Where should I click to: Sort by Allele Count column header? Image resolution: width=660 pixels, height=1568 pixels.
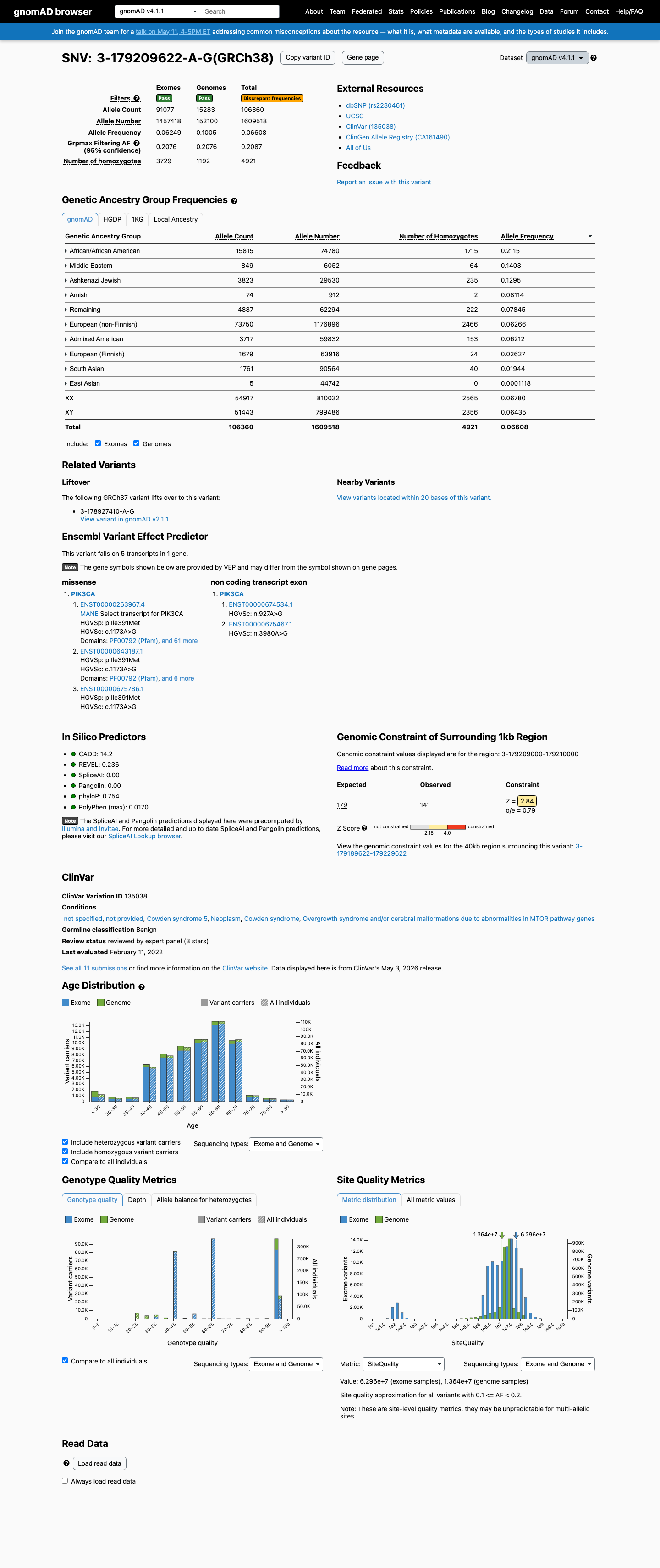[x=234, y=236]
